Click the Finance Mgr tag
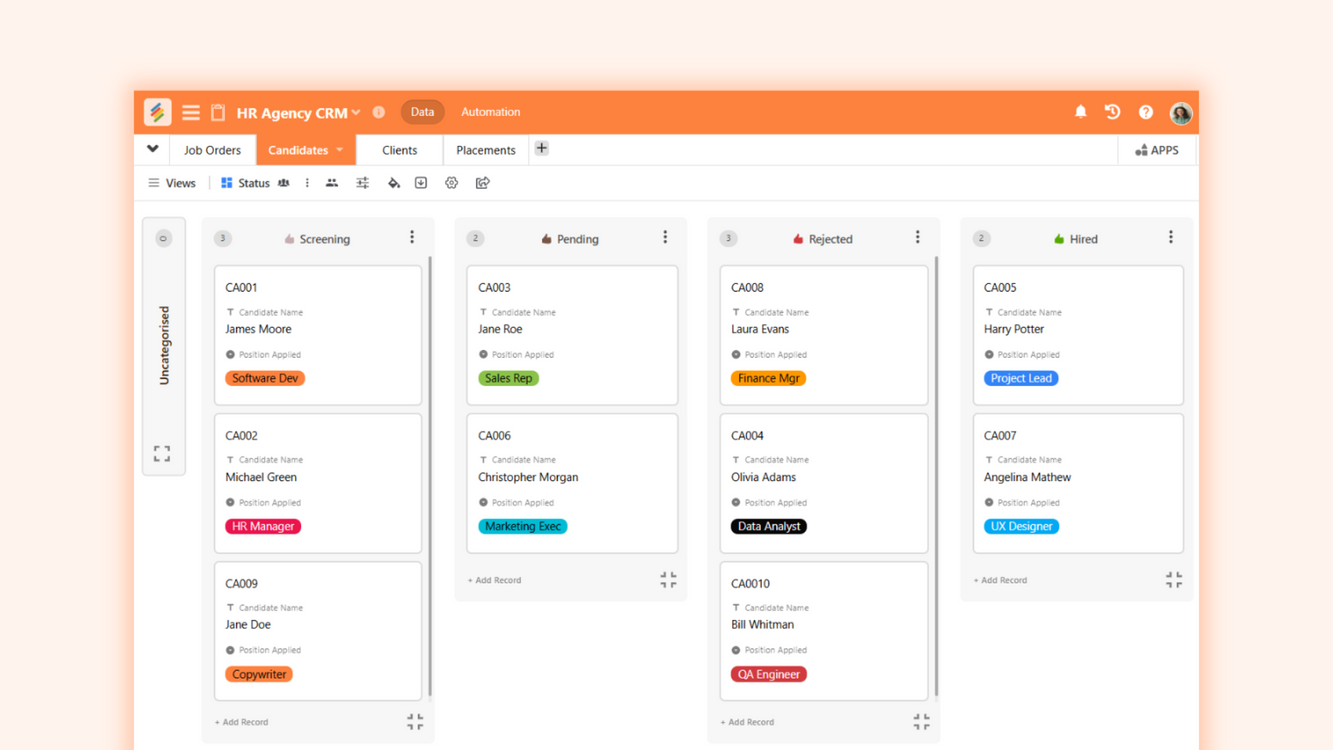The width and height of the screenshot is (1333, 750). tap(768, 378)
